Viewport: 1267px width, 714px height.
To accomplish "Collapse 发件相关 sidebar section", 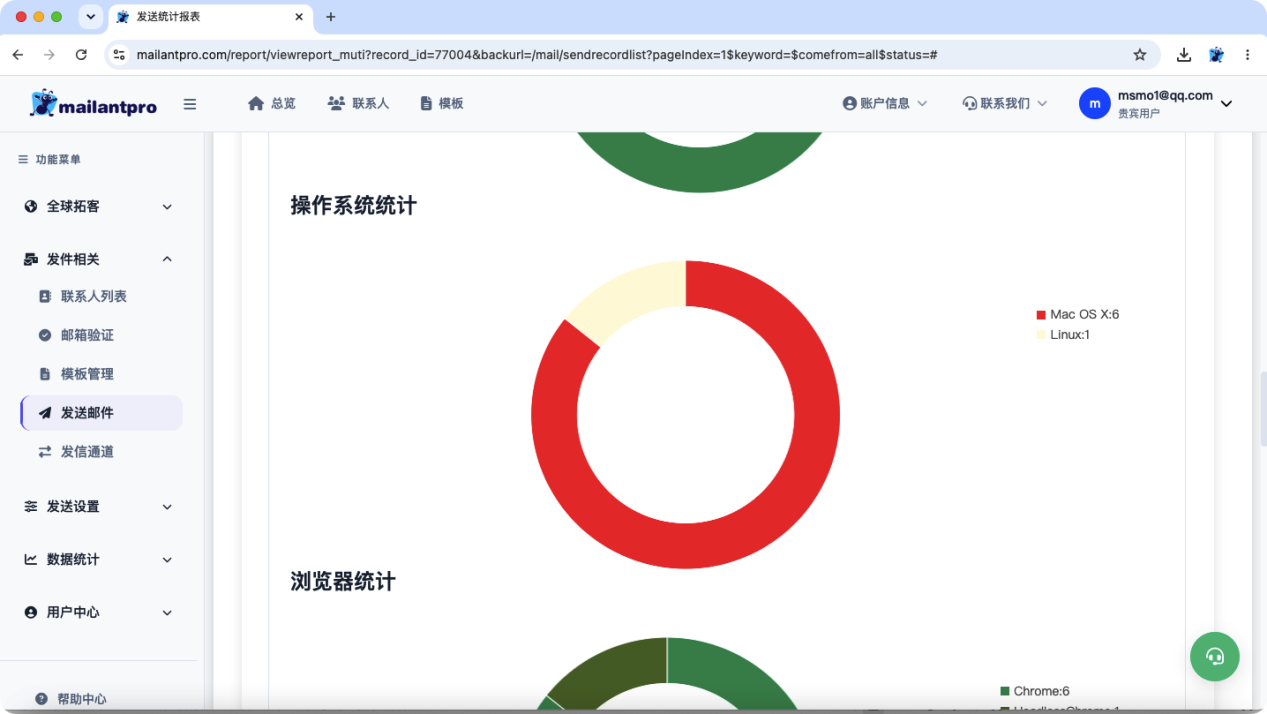I will tap(98, 259).
